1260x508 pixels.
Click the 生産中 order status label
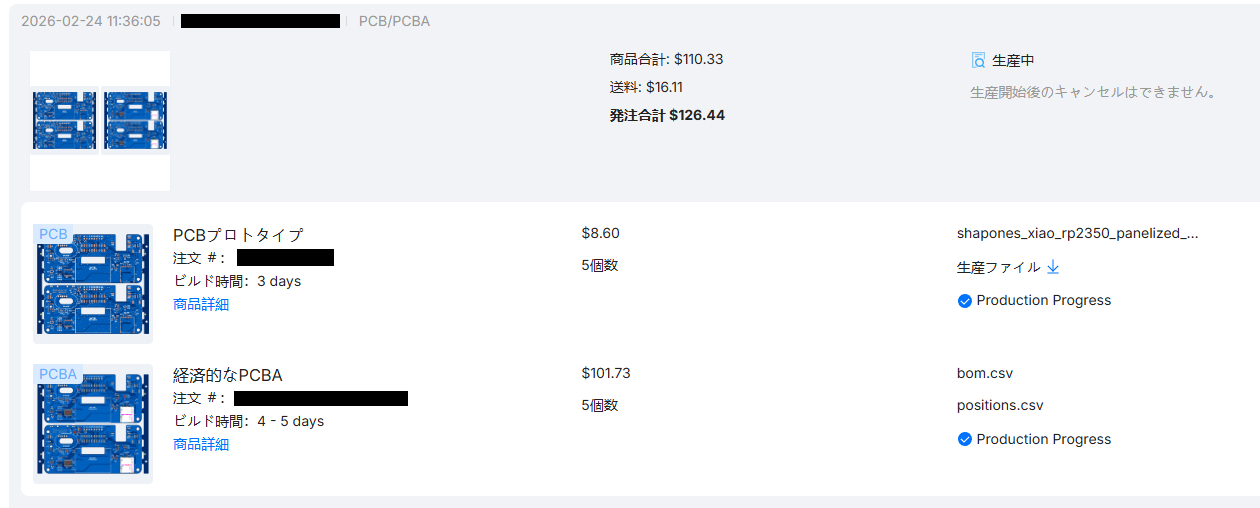[x=1013, y=61]
